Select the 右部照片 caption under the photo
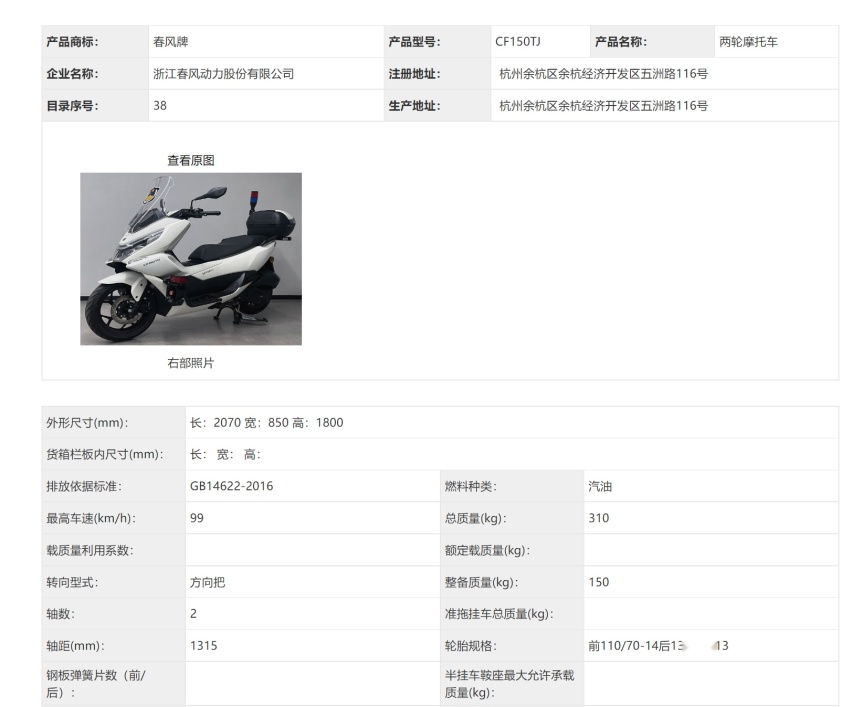Image resolution: width=852 pixels, height=707 pixels. pos(191,363)
